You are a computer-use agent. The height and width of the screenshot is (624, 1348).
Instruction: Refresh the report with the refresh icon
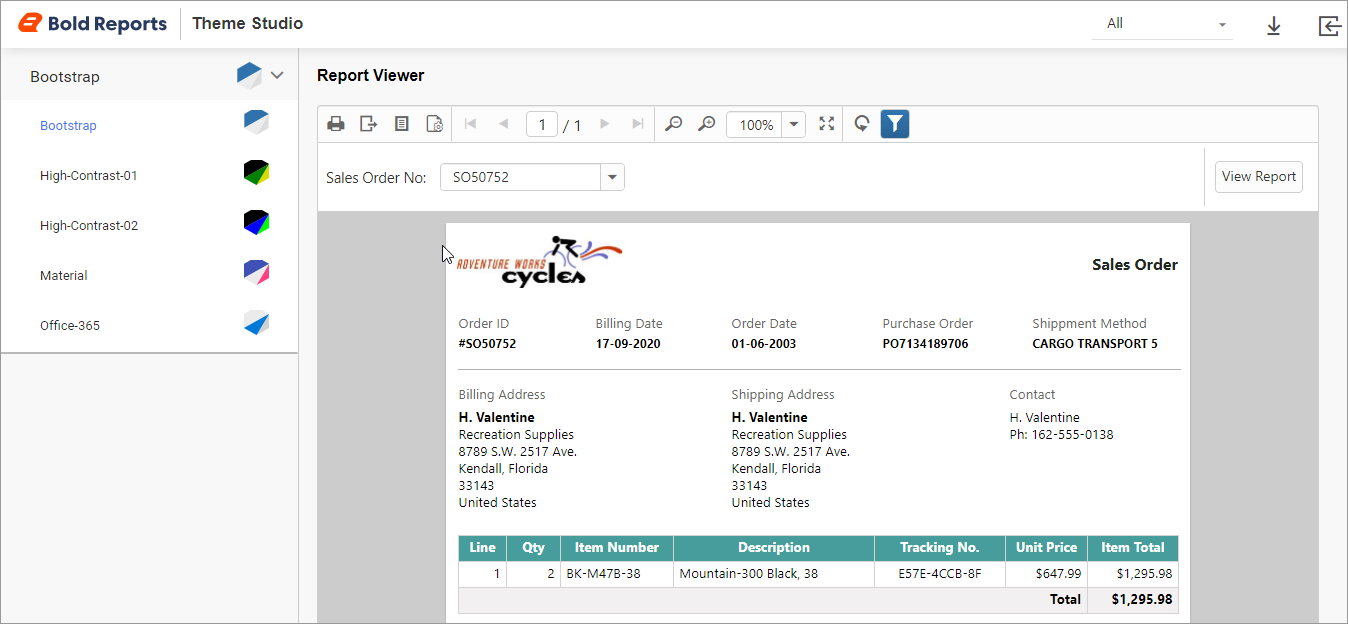point(862,124)
